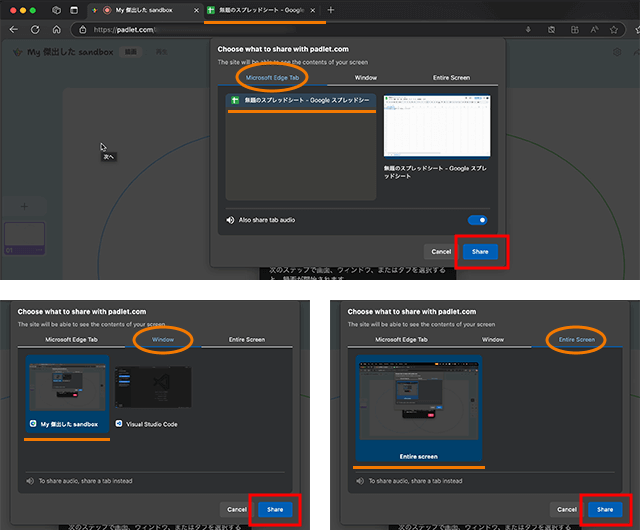The height and width of the screenshot is (530, 640).
Task: Cancel the dialog showing Visual Studio Code
Action: pos(237,509)
